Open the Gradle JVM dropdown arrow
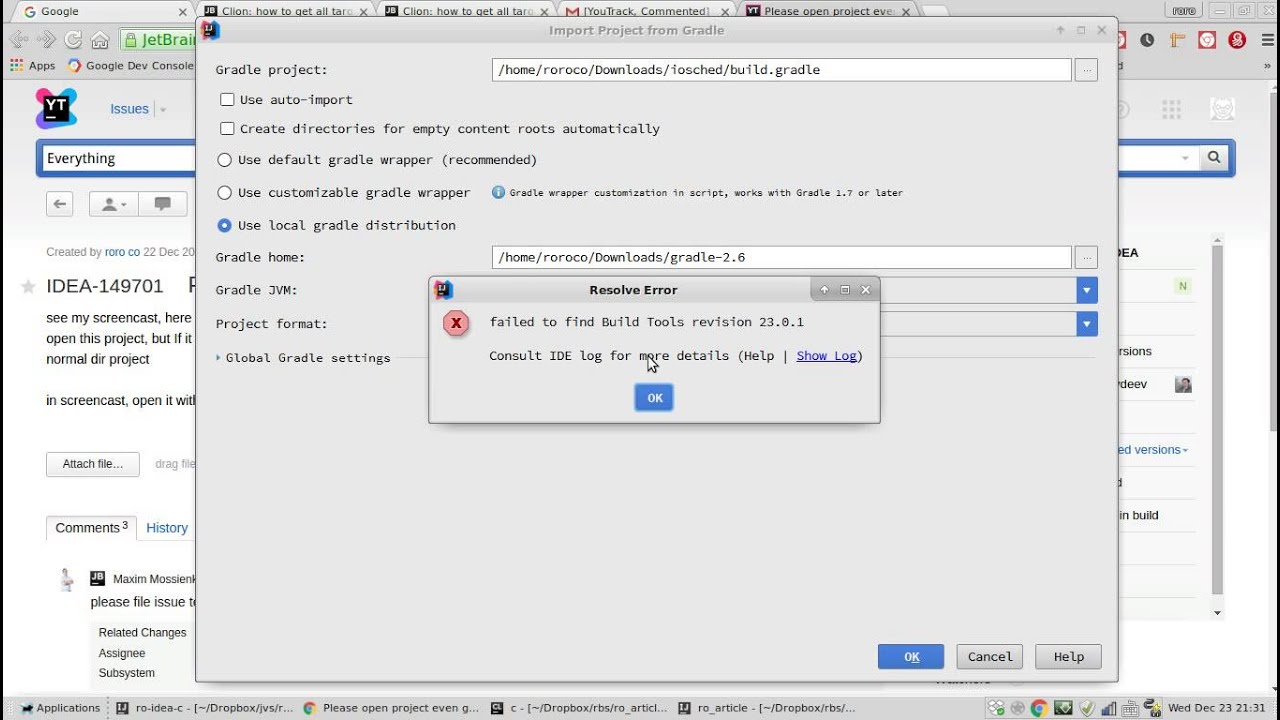This screenshot has height=720, width=1280. [x=1087, y=290]
